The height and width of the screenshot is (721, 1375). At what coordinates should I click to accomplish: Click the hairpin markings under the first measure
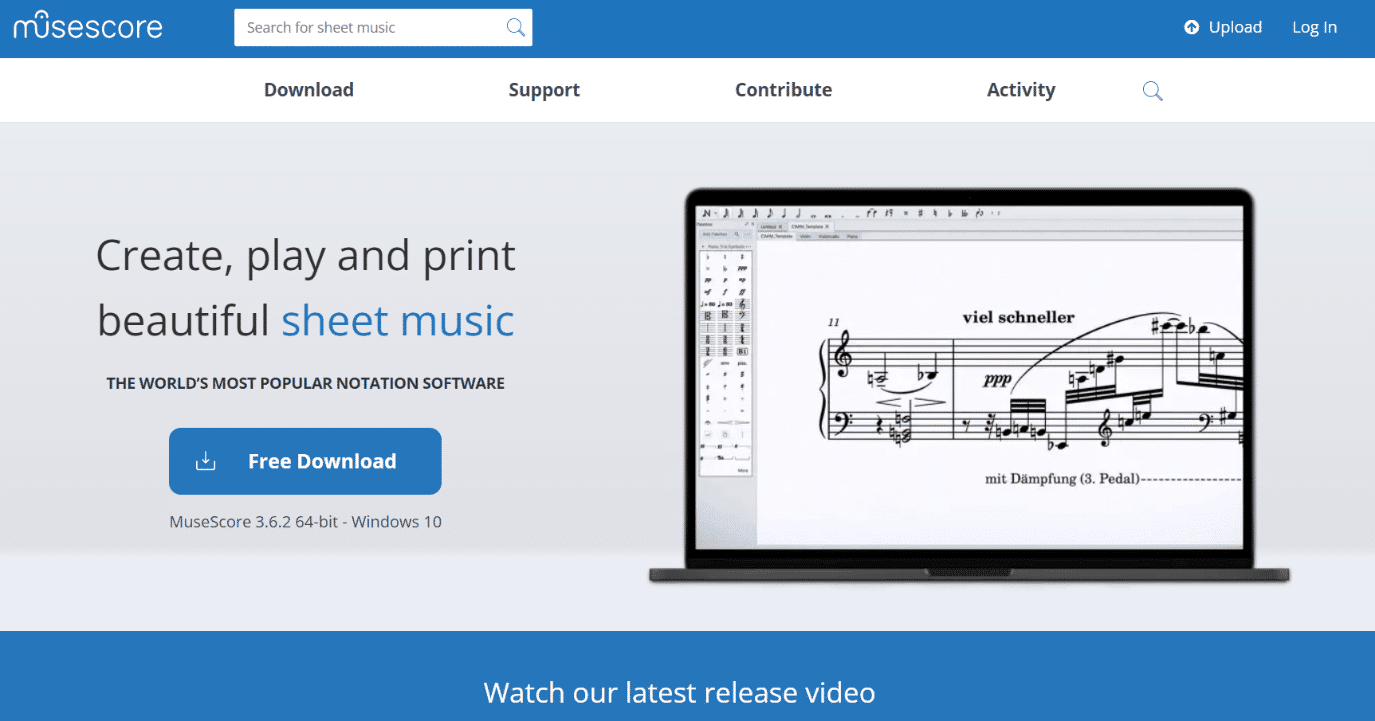908,401
